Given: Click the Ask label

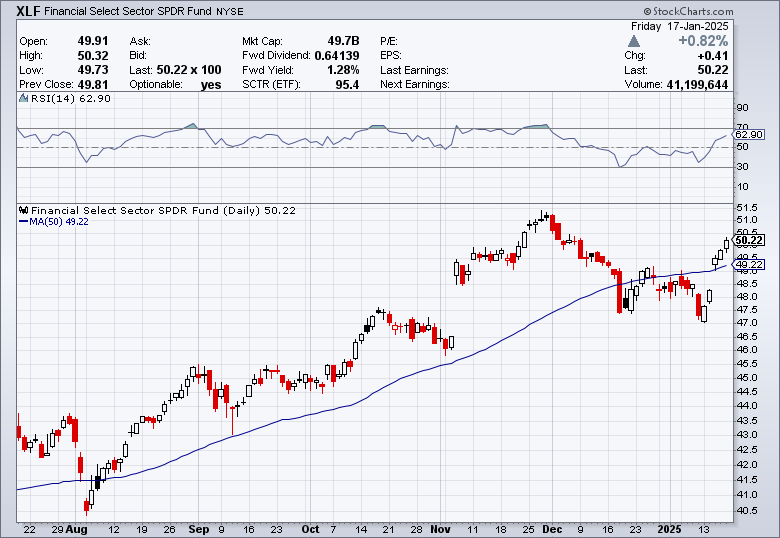Looking at the screenshot, I should (140, 41).
